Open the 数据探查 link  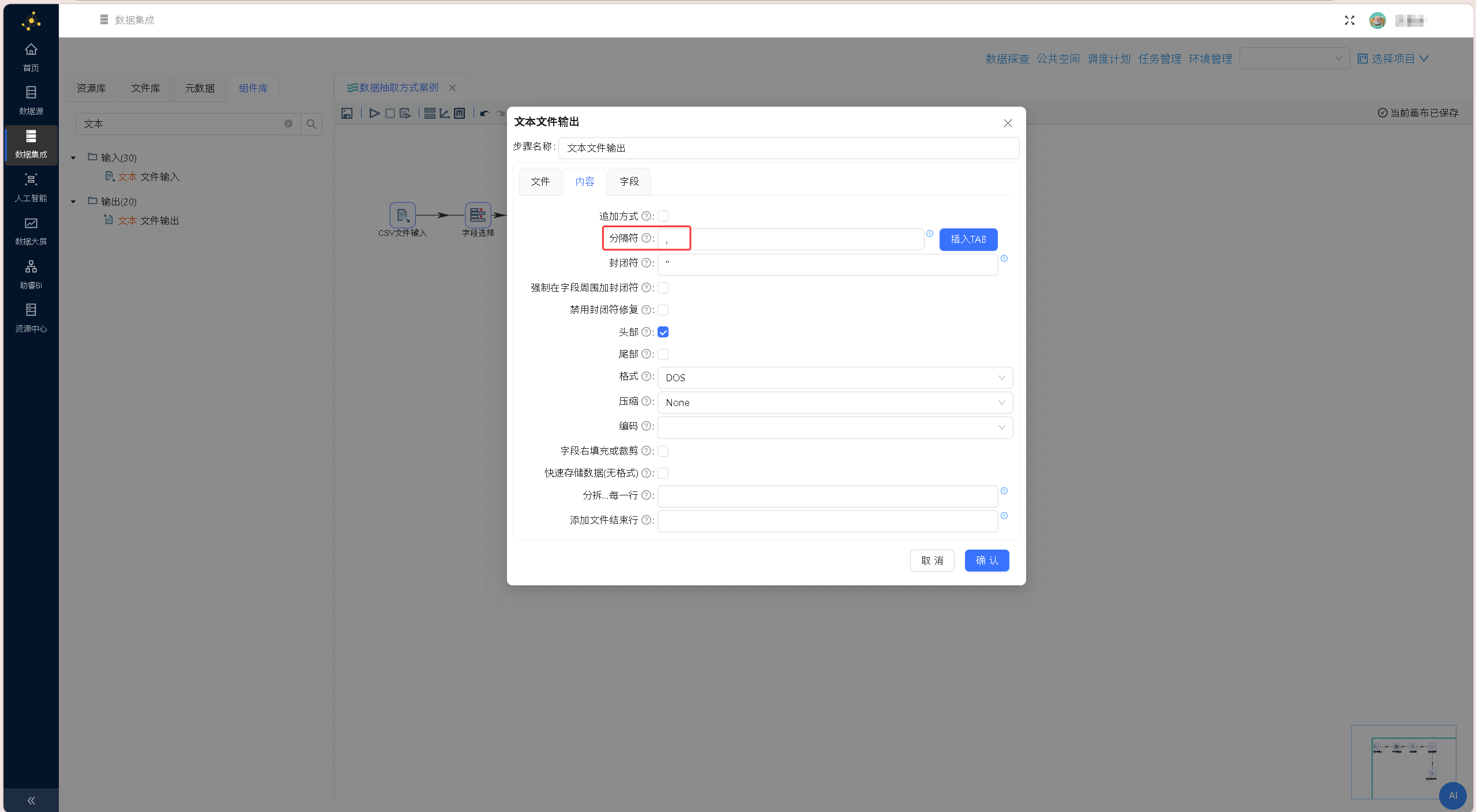pyautogui.click(x=1007, y=59)
